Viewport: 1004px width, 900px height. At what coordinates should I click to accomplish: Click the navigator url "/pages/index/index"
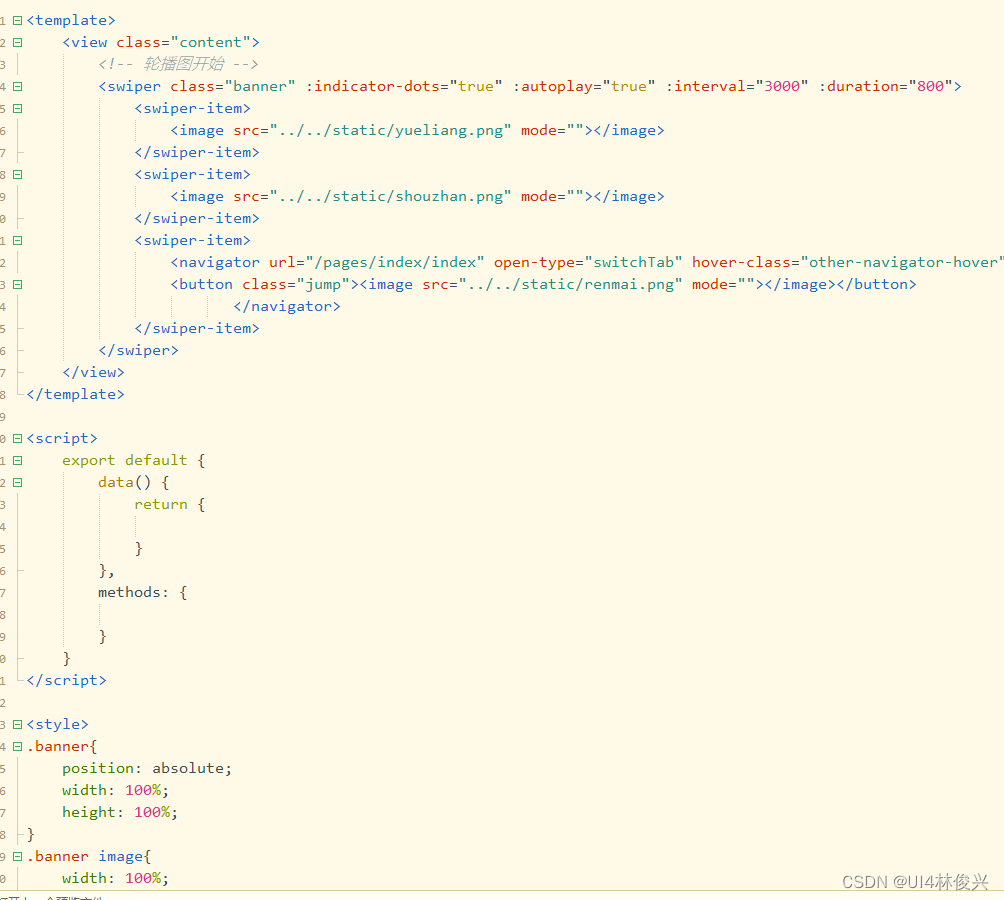tap(395, 262)
